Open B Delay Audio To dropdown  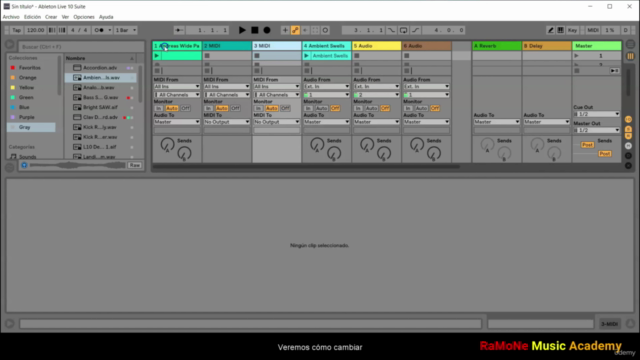(x=547, y=122)
